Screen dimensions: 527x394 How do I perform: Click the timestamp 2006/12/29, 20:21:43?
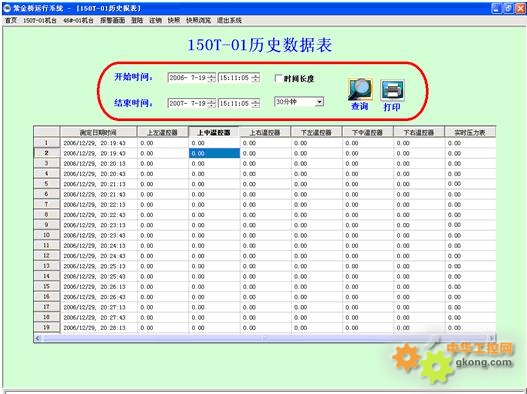[x=94, y=194]
